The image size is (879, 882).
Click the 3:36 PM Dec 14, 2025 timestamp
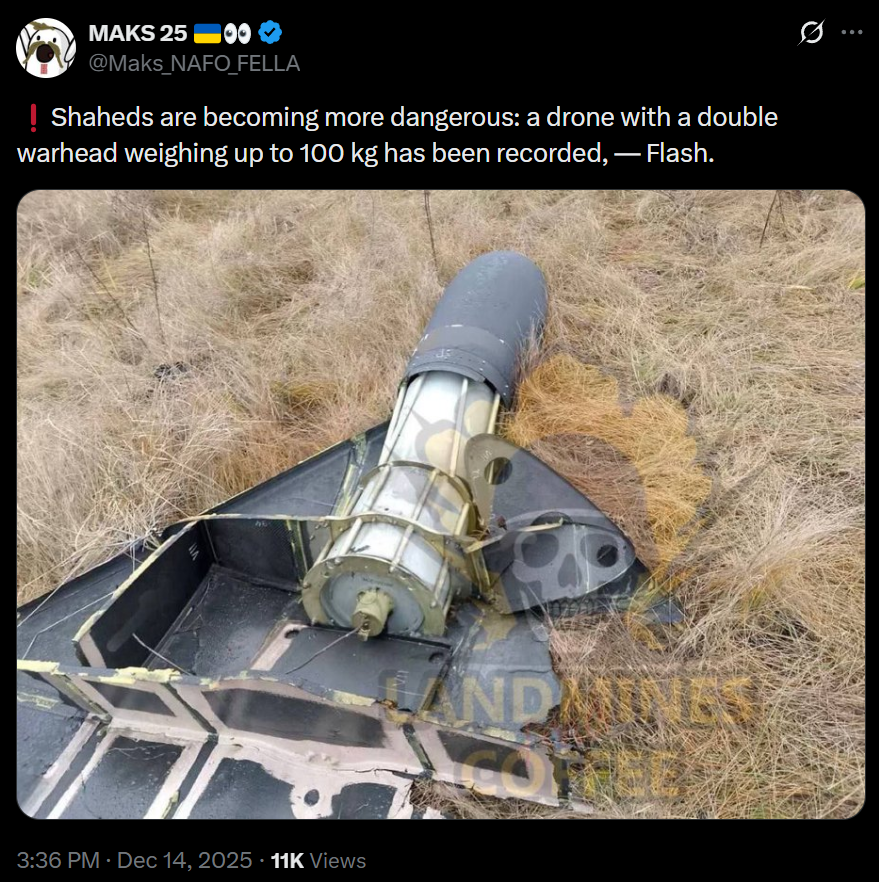134,860
